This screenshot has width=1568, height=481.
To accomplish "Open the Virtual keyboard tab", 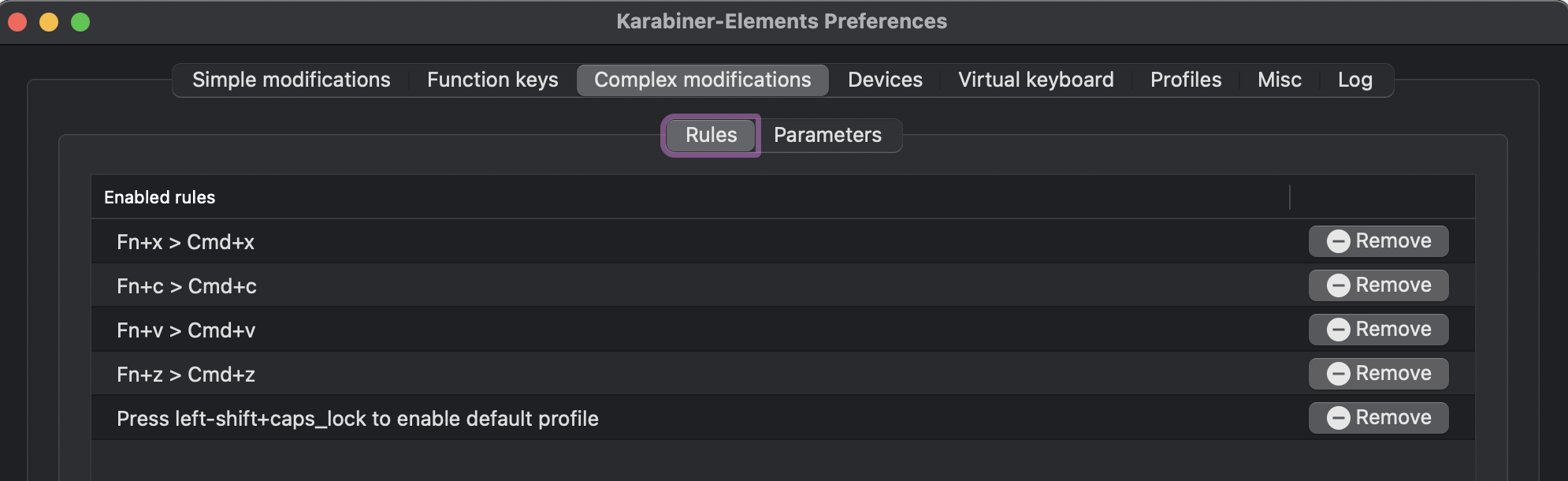I will pos(1035,80).
